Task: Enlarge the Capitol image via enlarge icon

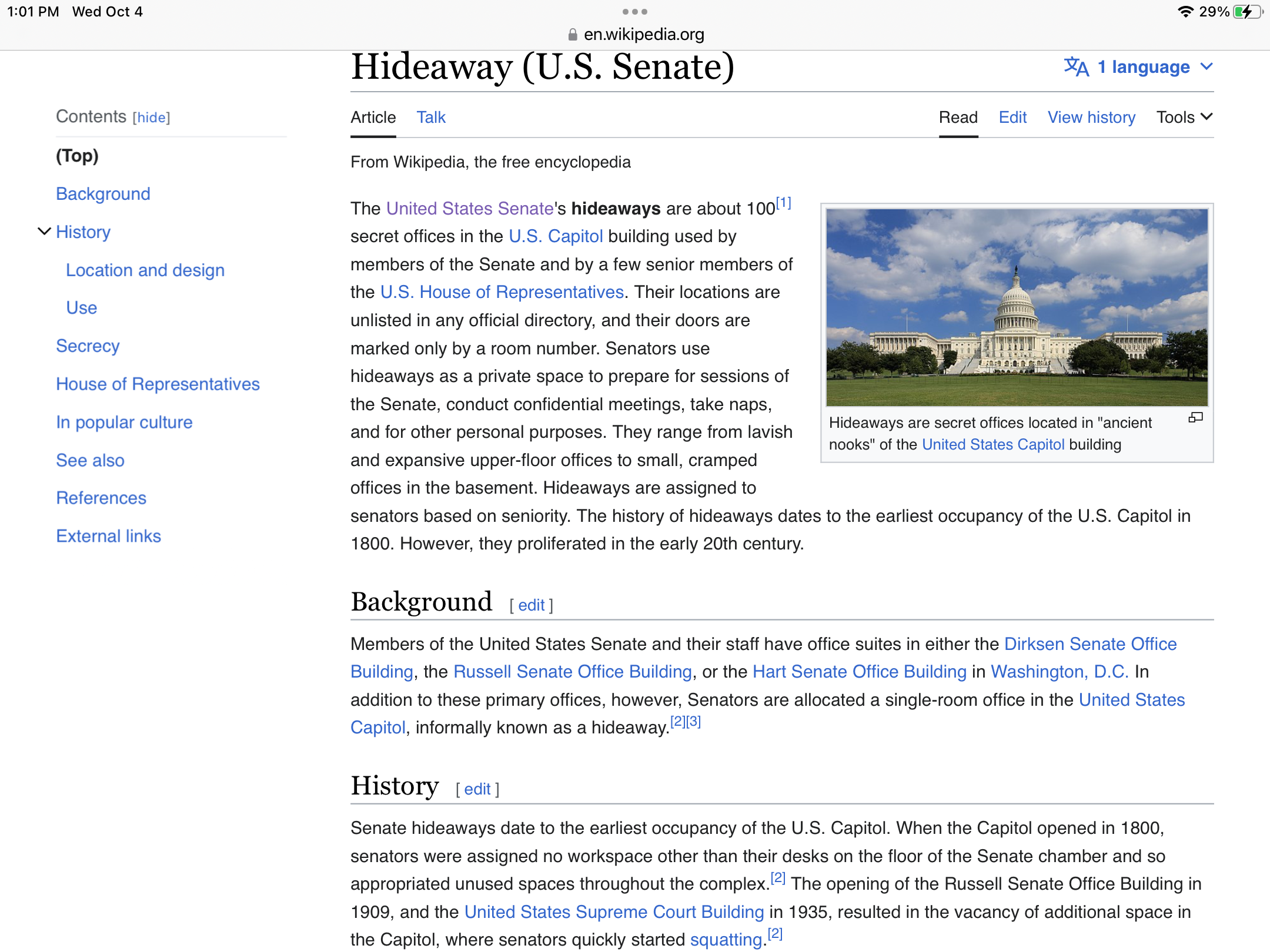Action: 1195,418
